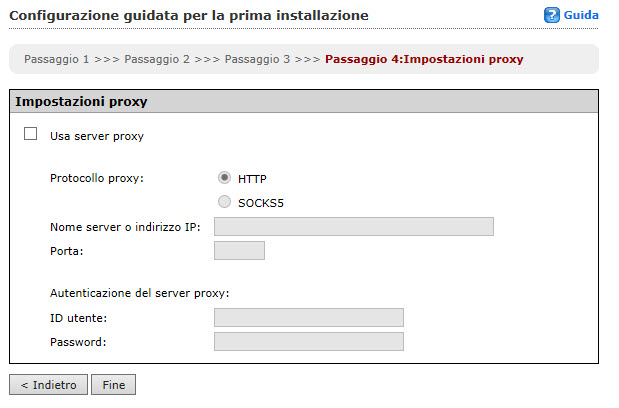Click the Fine button to finish

tap(113, 385)
